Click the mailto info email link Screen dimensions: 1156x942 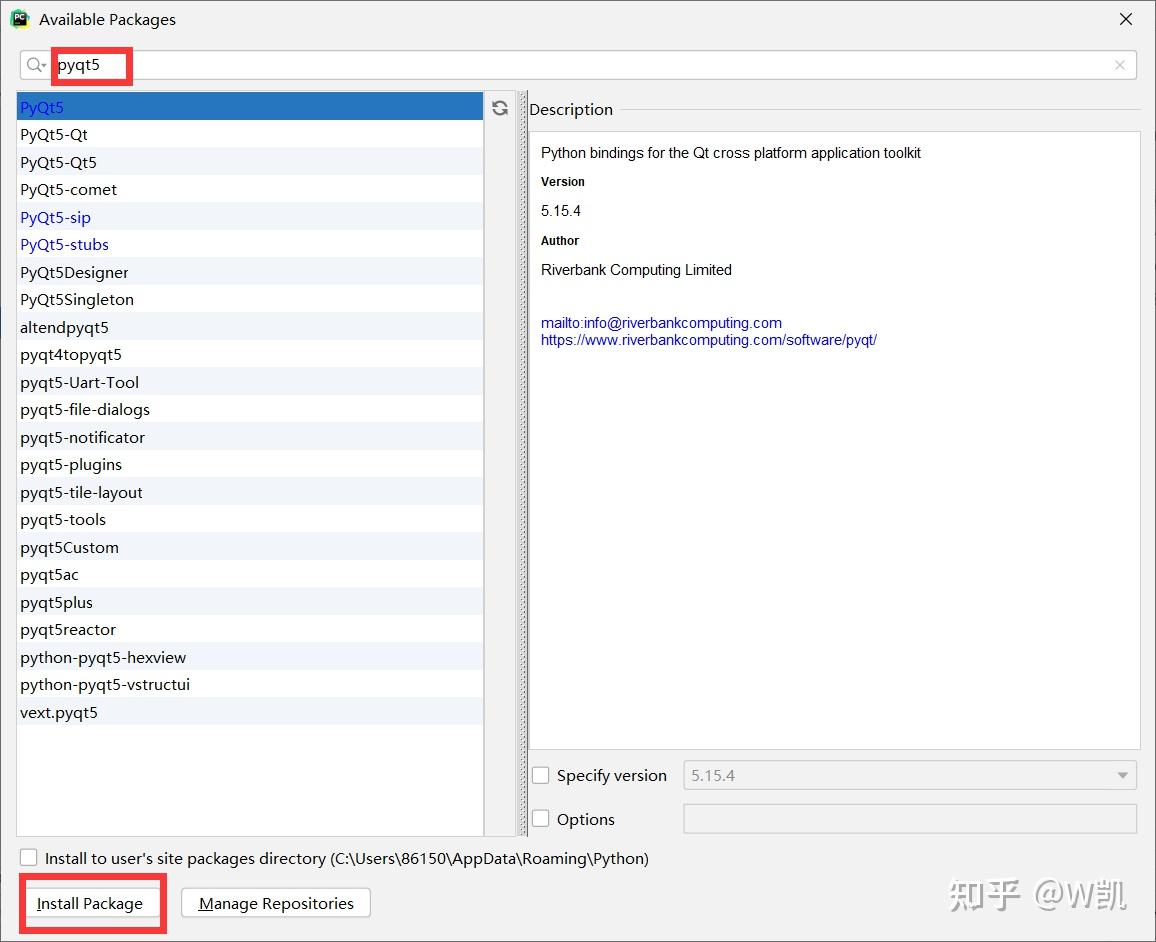tap(661, 322)
